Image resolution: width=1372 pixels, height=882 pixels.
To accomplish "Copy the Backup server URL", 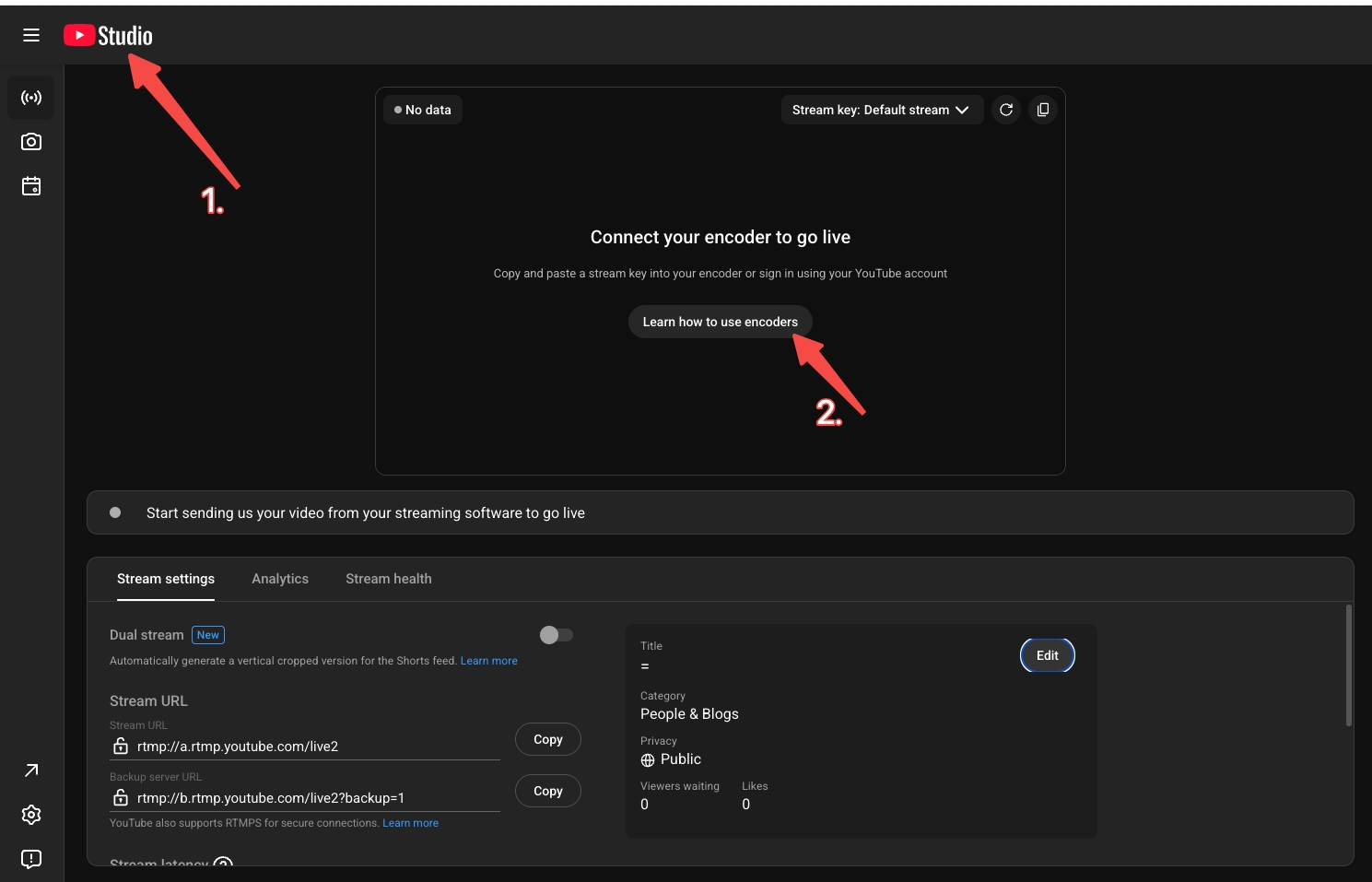I will pyautogui.click(x=548, y=791).
